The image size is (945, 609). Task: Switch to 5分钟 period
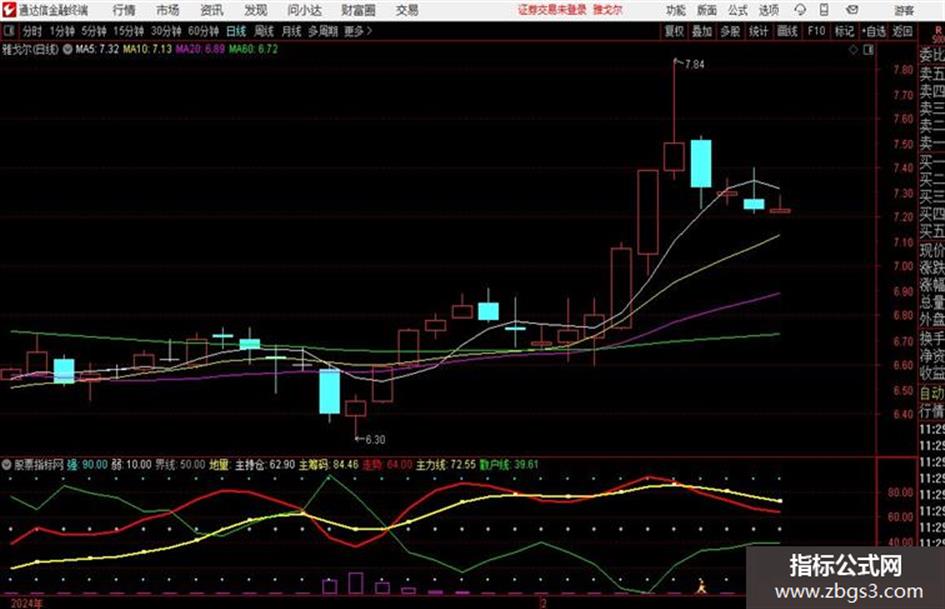(94, 31)
